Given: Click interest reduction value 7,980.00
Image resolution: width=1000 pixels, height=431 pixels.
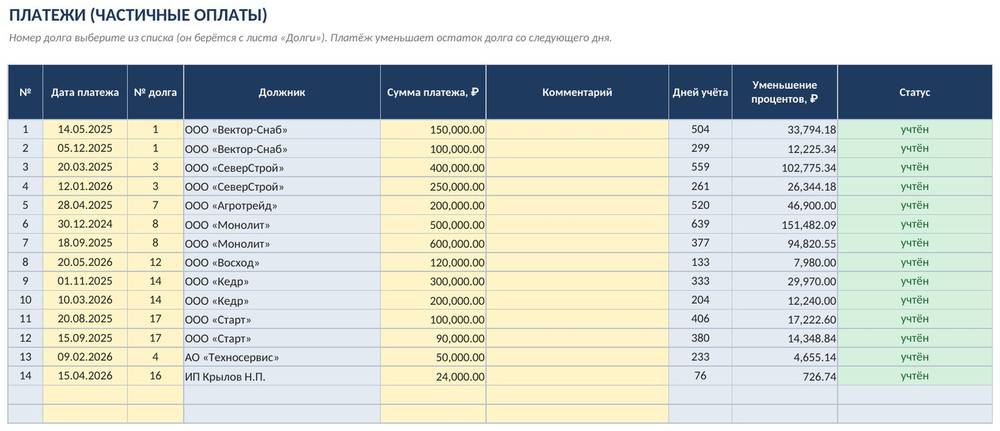Looking at the screenshot, I should click(x=785, y=263).
